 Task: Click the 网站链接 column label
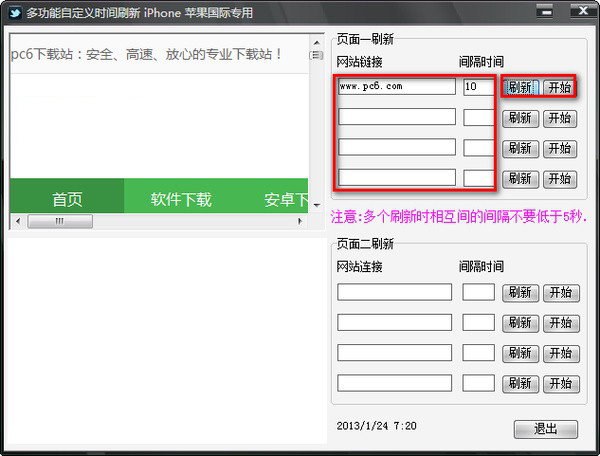point(359,62)
